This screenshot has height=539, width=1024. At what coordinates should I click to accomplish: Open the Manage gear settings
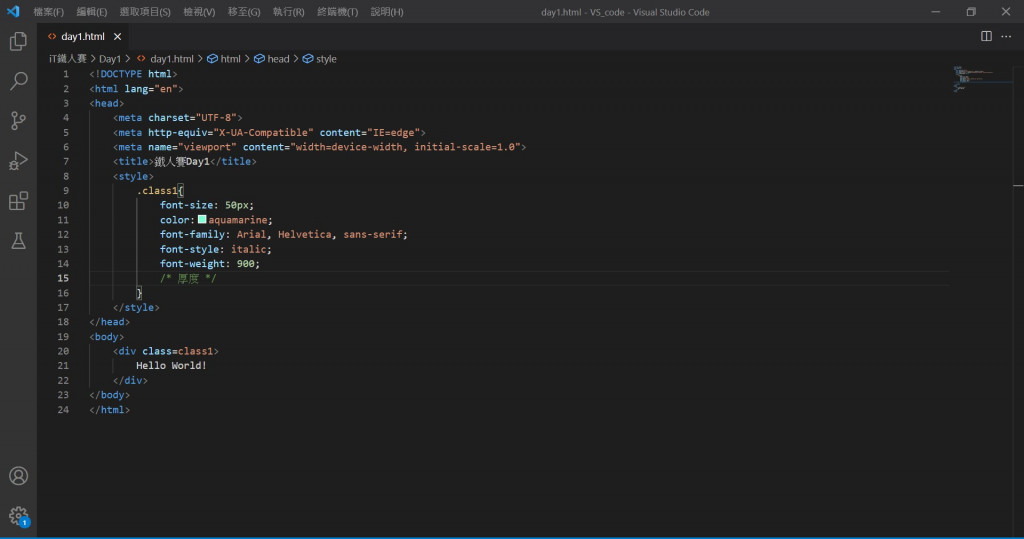point(18,516)
